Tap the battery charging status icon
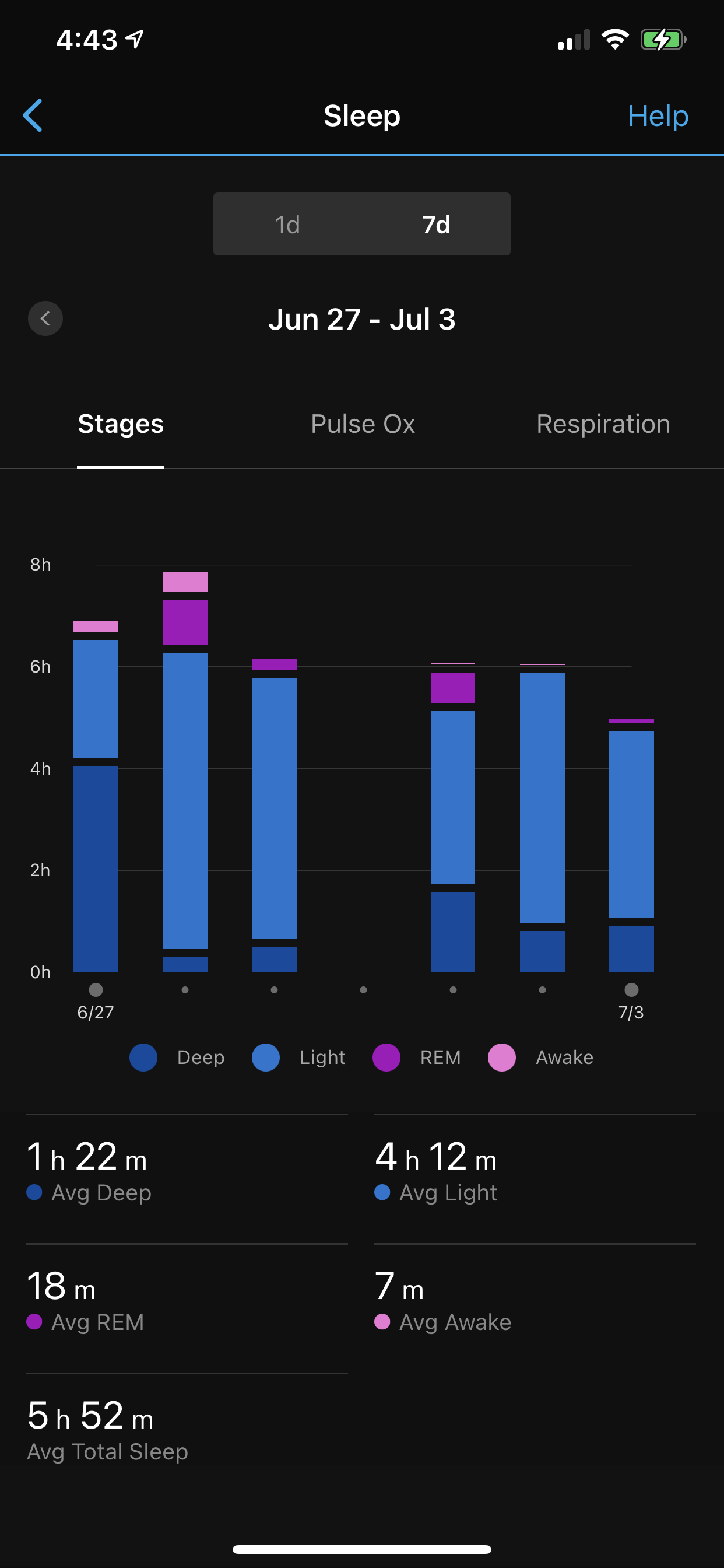Image resolution: width=724 pixels, height=1568 pixels. click(663, 40)
